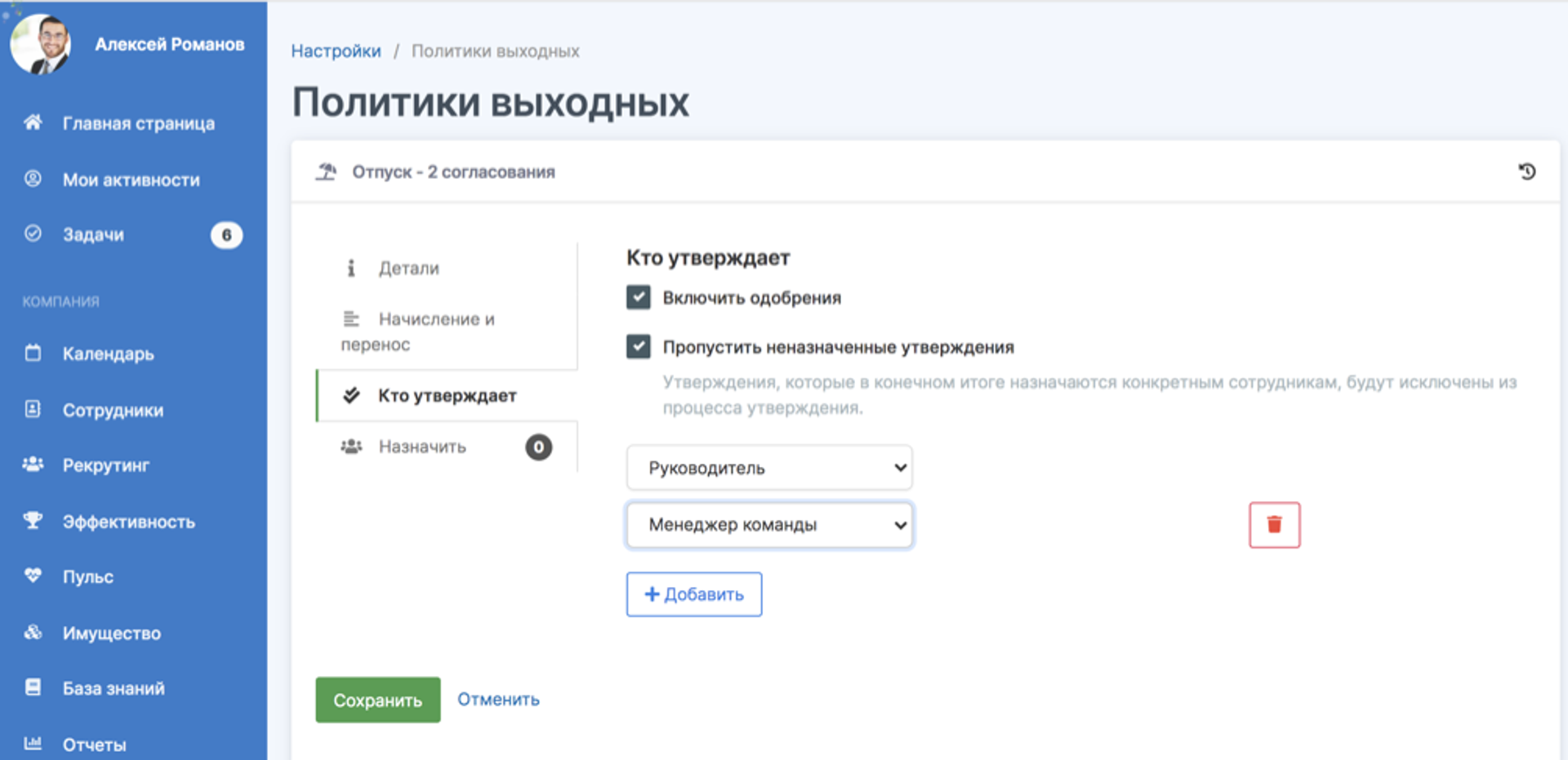Click the Сотрудники badge icon
The image size is (1568, 760).
[x=33, y=409]
